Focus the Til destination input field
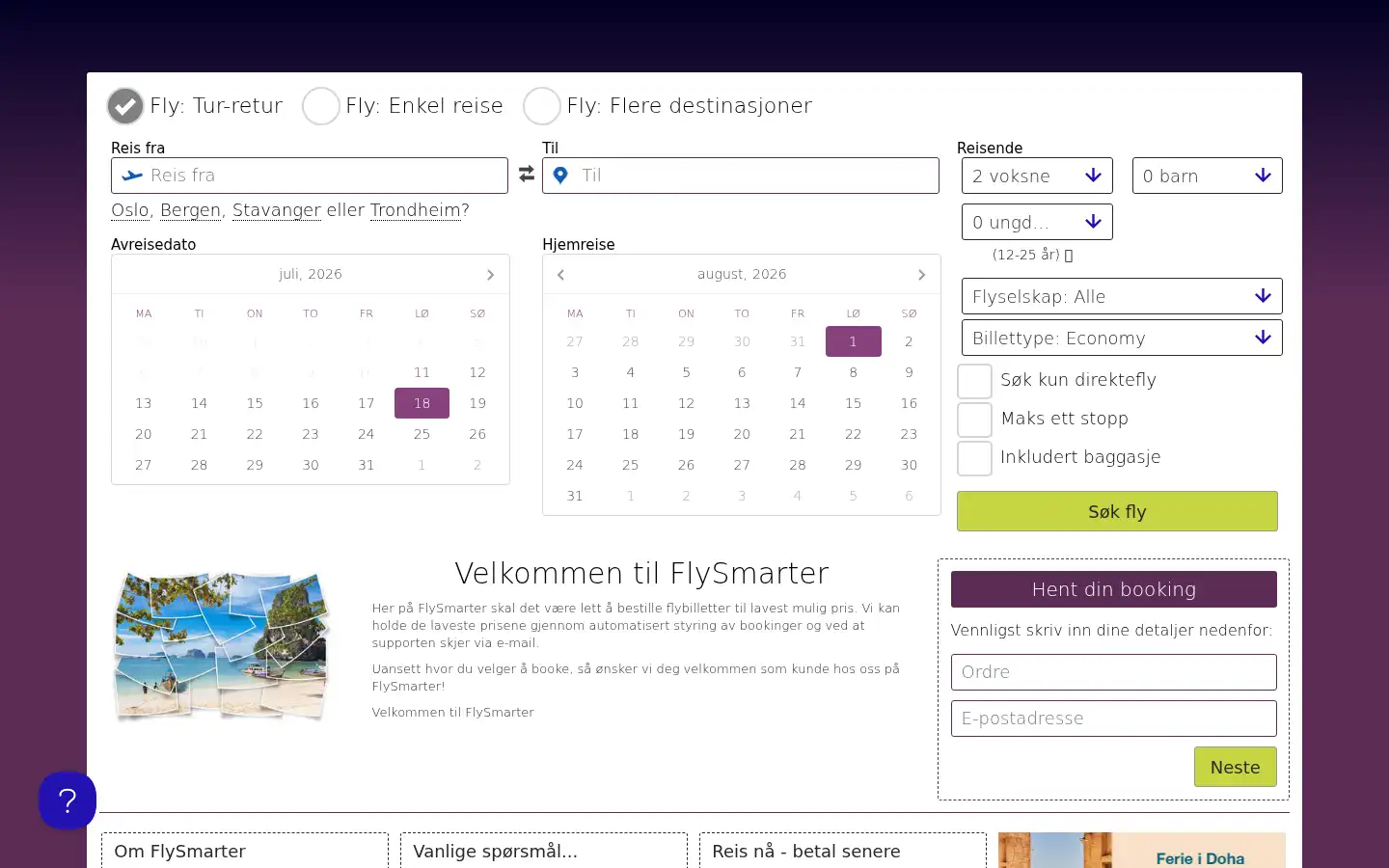 pos(741,176)
